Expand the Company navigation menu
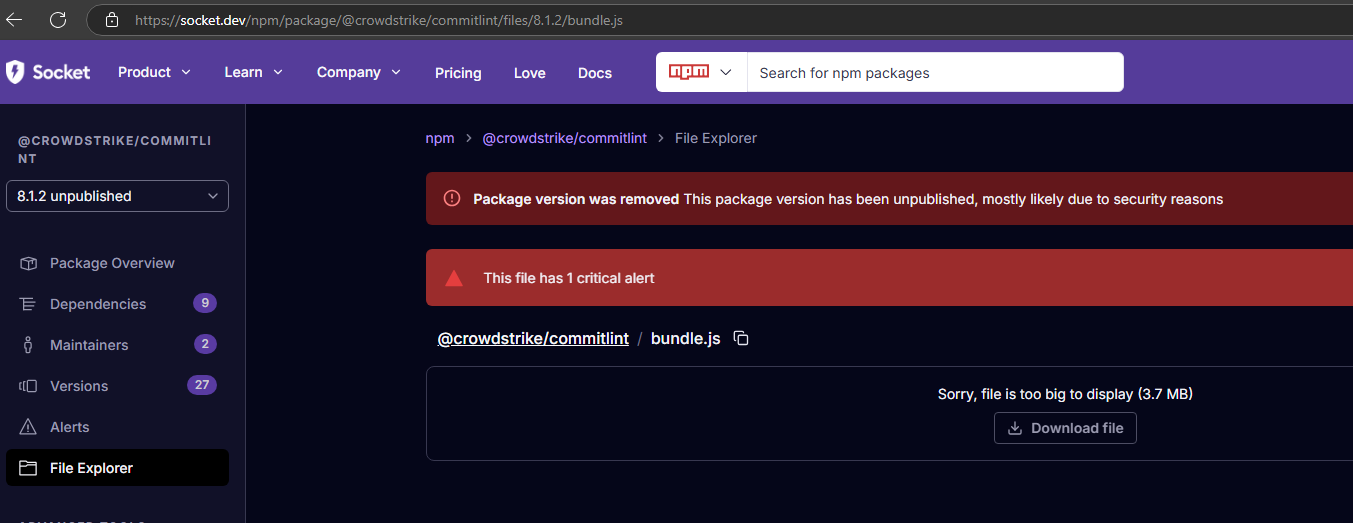The width and height of the screenshot is (1353, 523). point(358,72)
